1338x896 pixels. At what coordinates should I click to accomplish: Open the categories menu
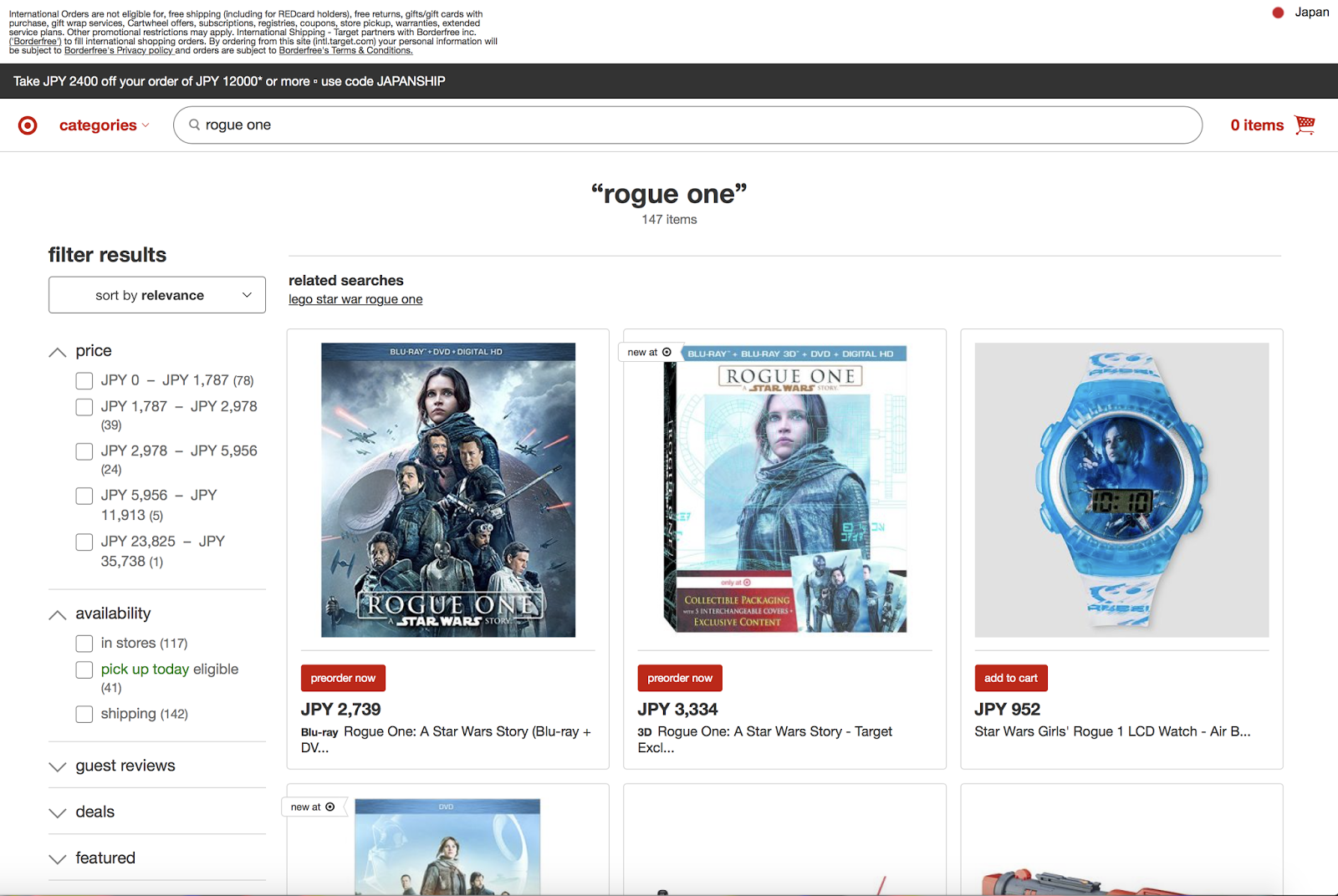[105, 125]
